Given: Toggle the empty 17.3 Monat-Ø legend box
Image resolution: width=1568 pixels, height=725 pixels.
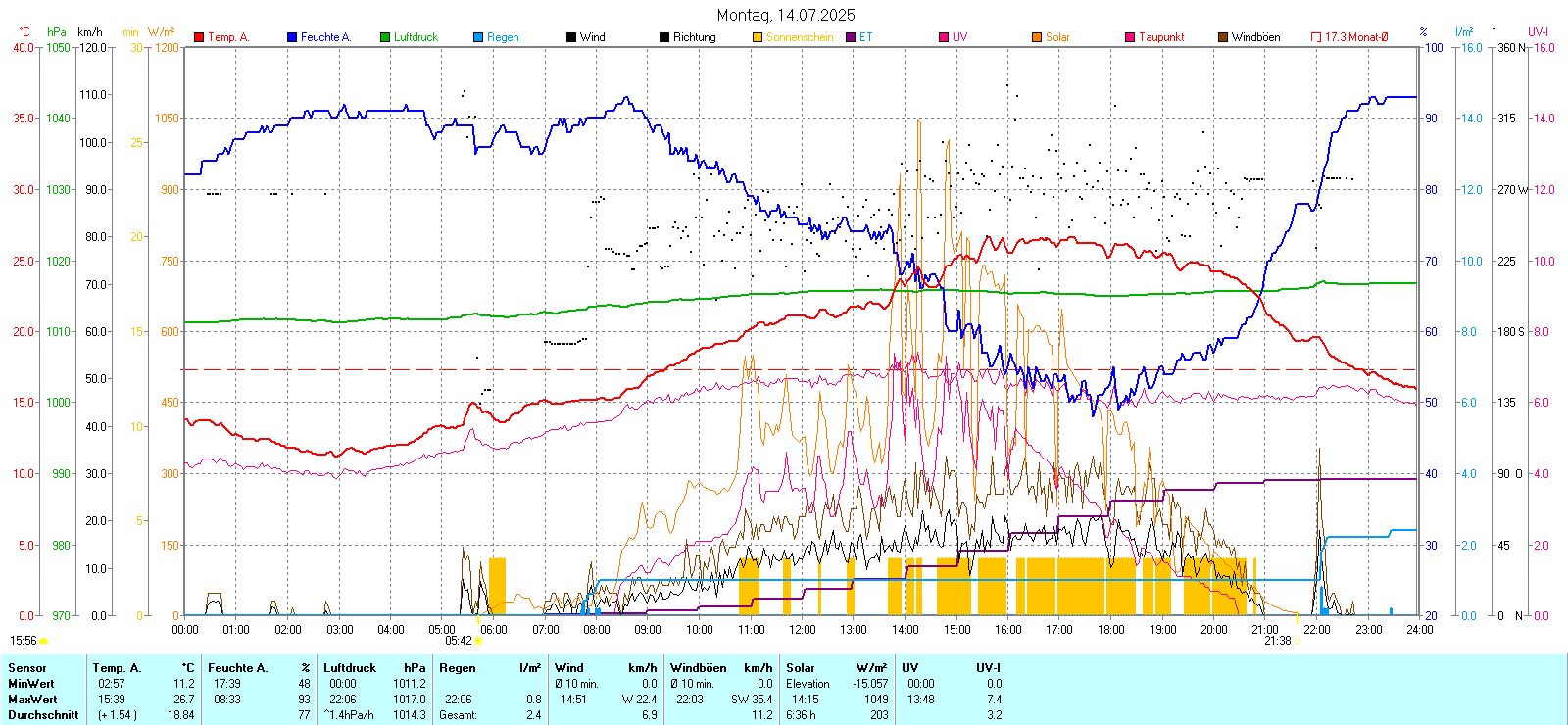Looking at the screenshot, I should (x=1316, y=37).
